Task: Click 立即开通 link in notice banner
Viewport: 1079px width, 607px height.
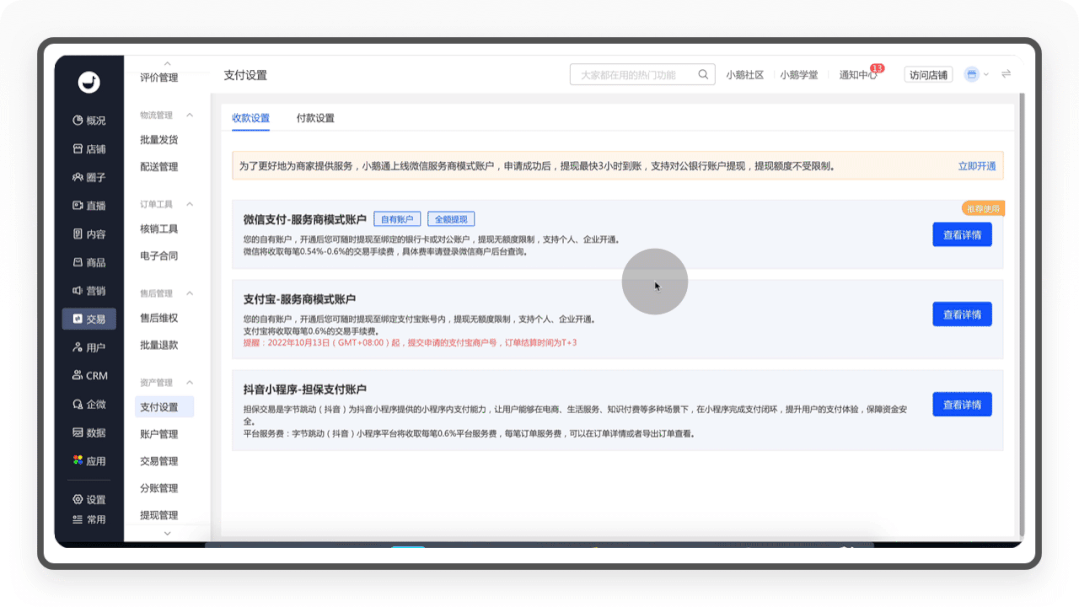Action: click(976, 166)
